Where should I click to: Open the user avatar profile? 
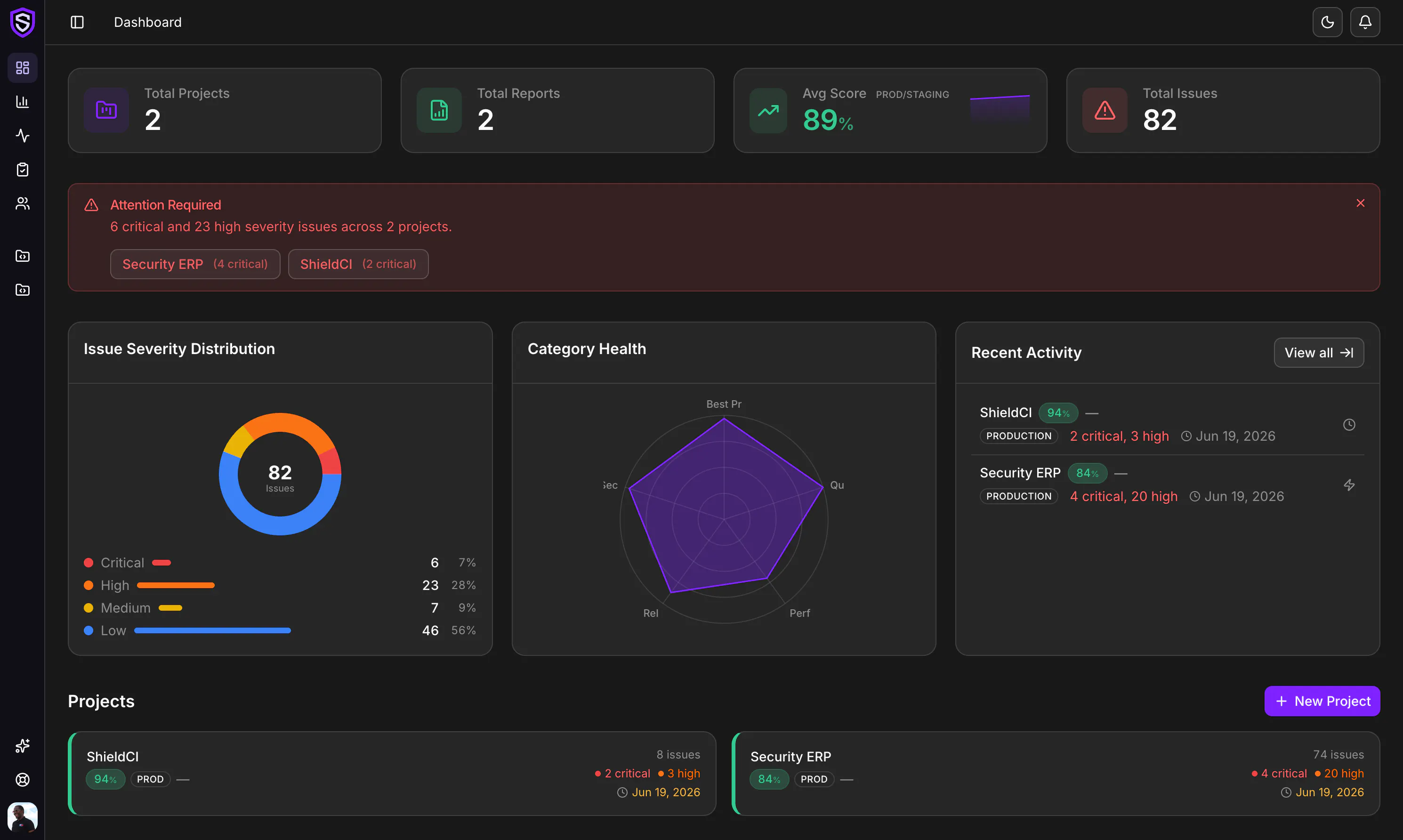23,817
